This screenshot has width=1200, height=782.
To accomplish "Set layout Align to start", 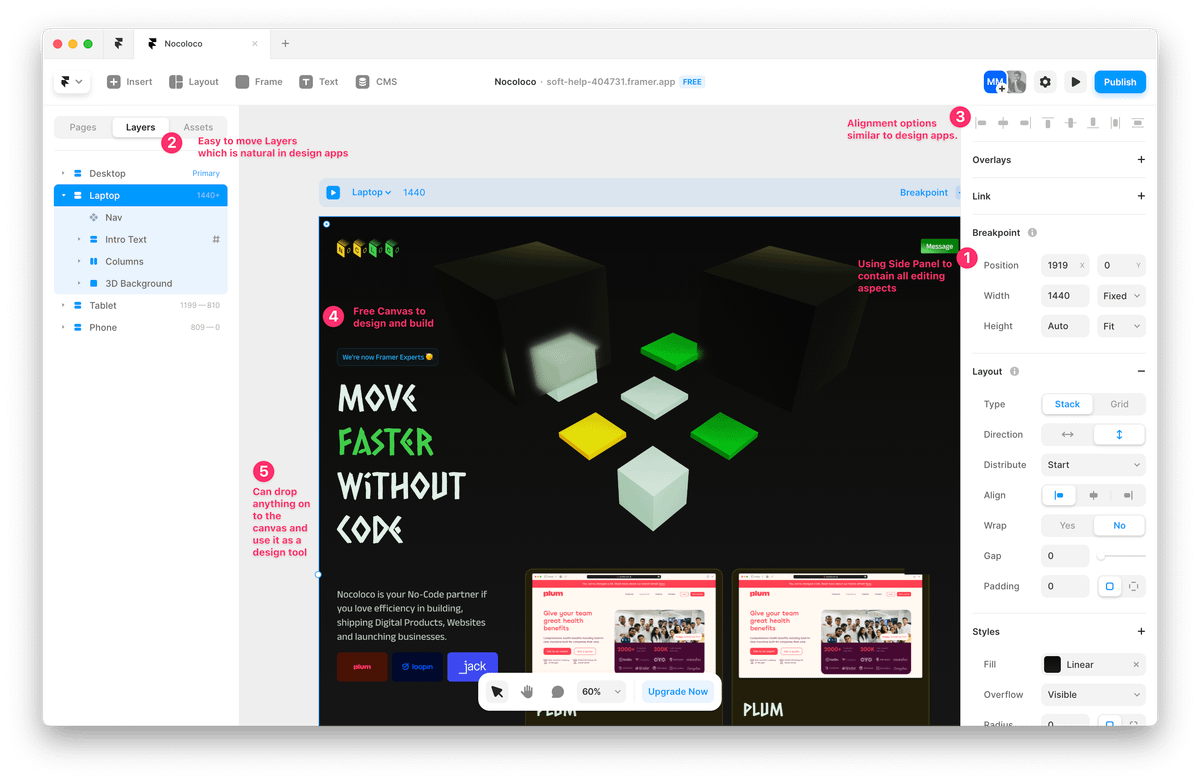I will (1059, 495).
